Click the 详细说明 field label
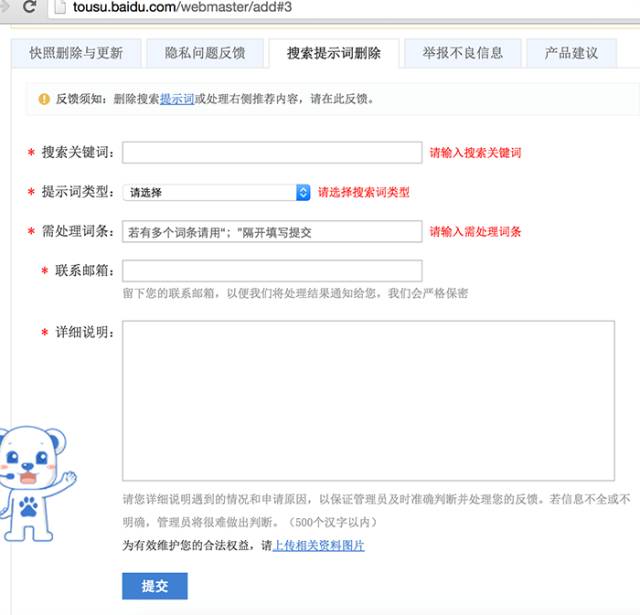The image size is (640, 615). (85, 332)
